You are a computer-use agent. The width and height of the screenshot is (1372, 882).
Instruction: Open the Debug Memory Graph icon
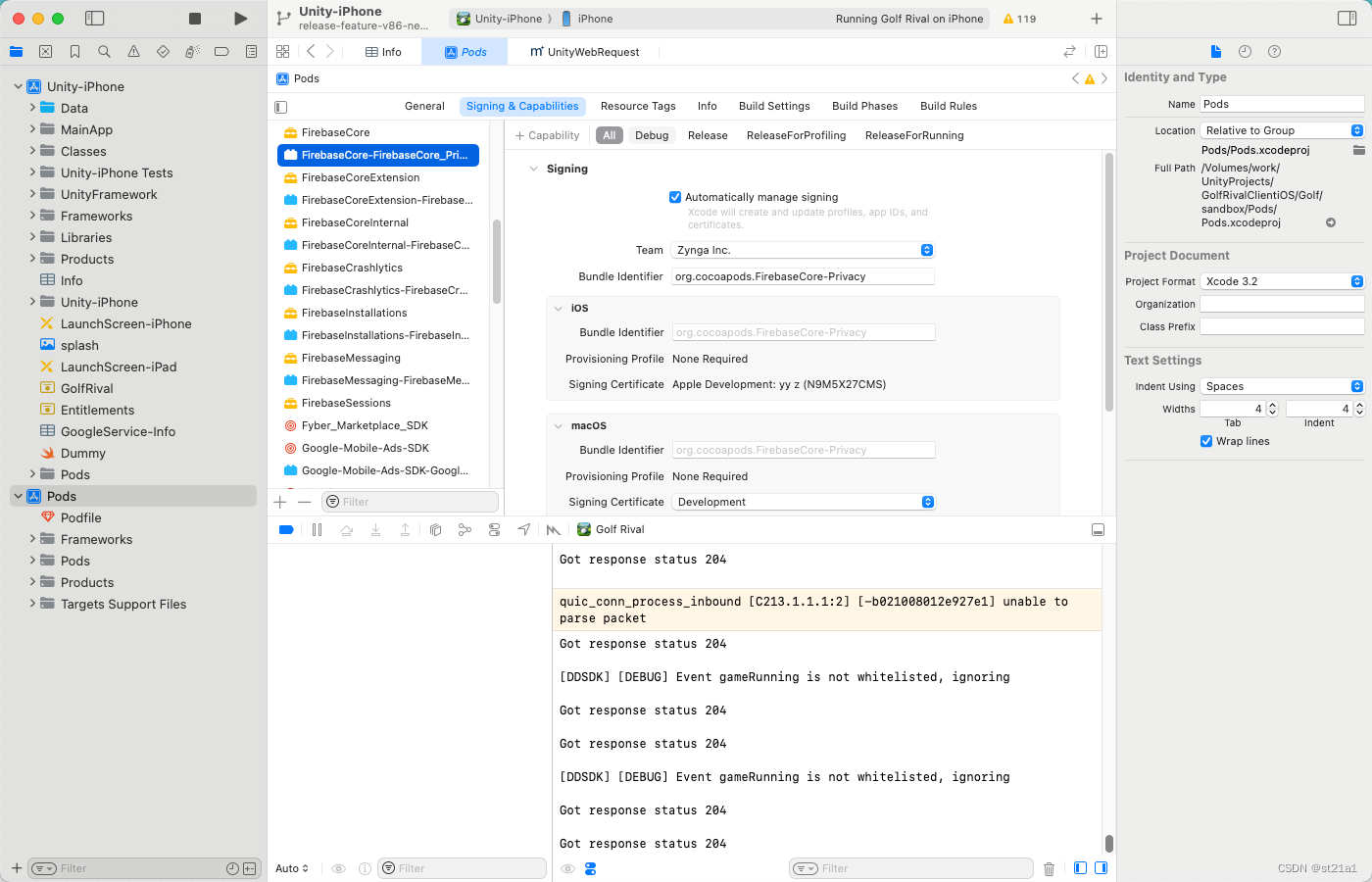465,530
